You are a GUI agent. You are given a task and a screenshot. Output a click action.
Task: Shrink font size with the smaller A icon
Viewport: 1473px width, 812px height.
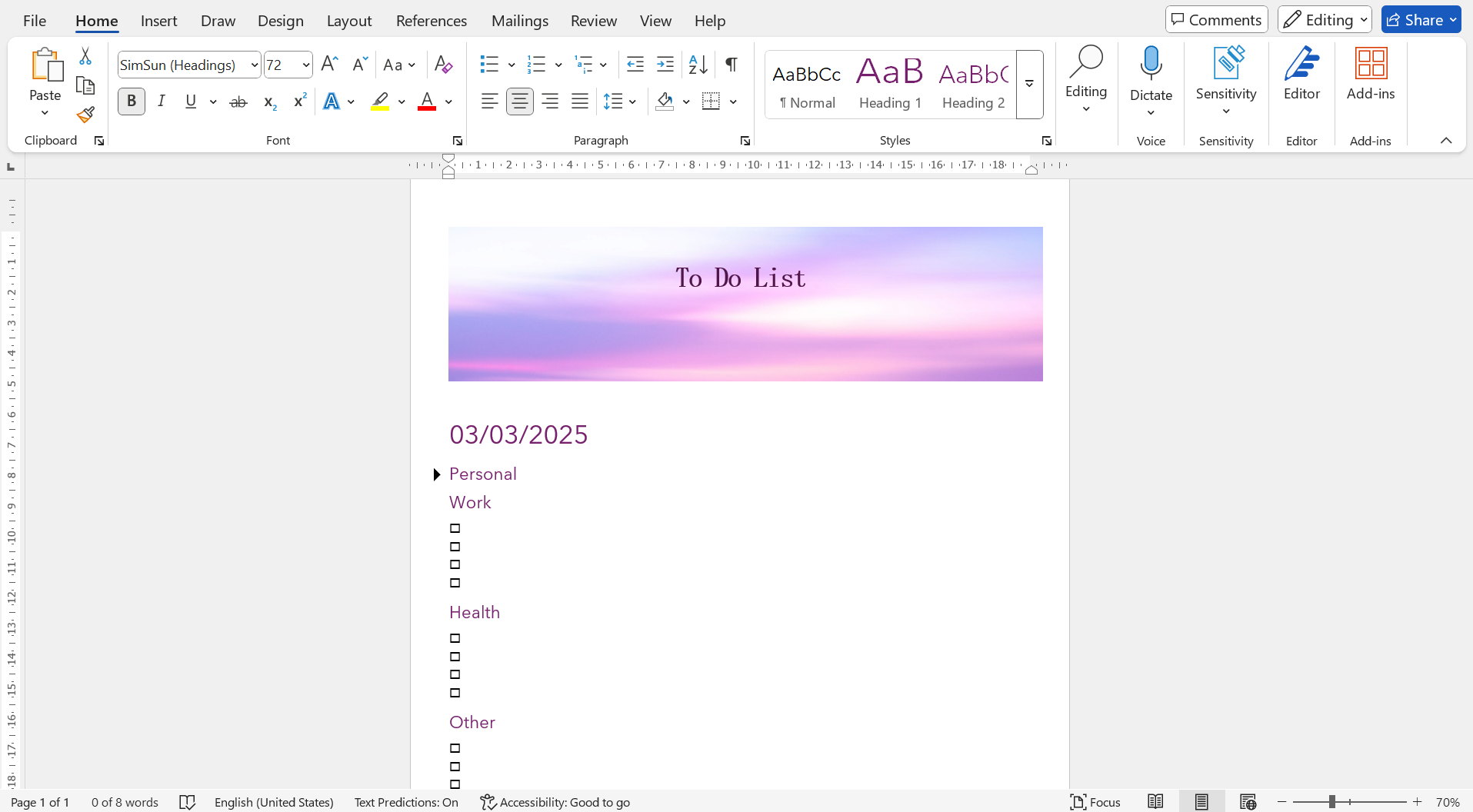359,65
